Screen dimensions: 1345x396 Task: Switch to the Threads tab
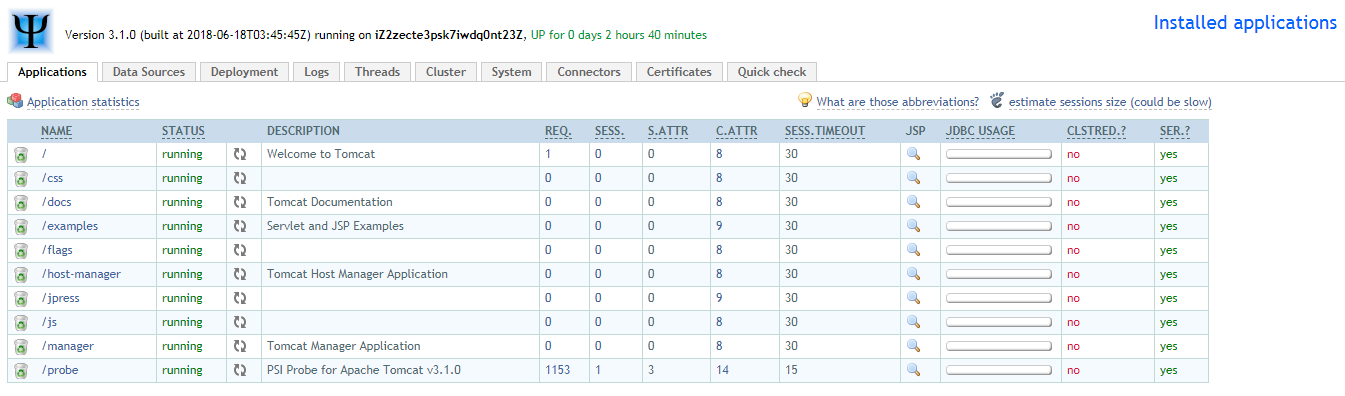click(378, 72)
